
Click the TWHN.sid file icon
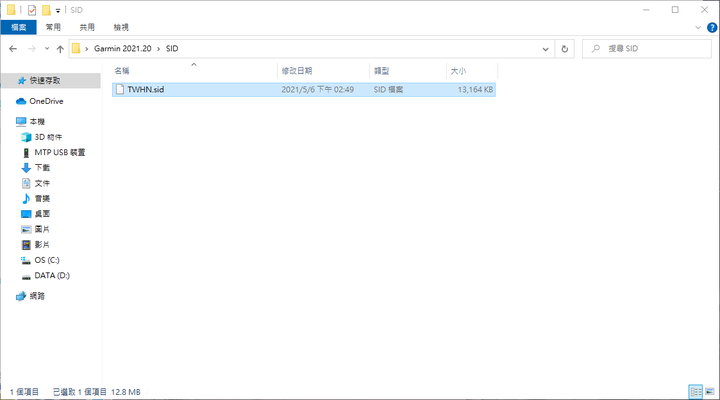click(120, 90)
